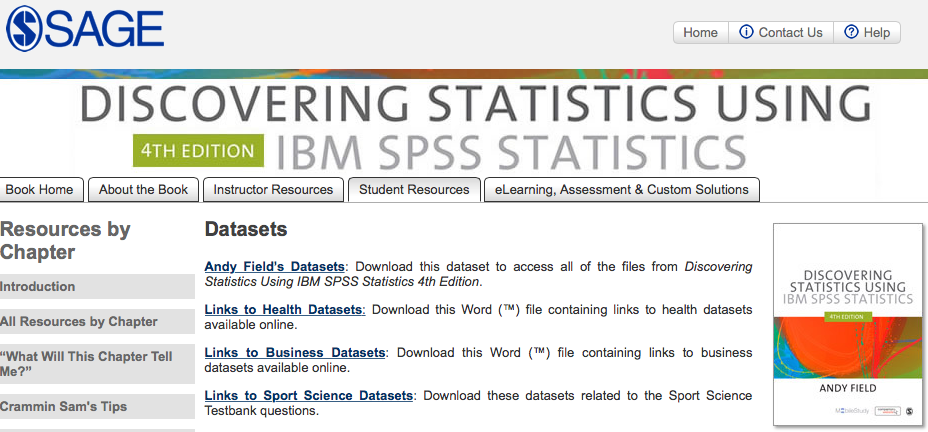Screen dimensions: 928x432
Task: Download Andy Field's Datasets
Action: [274, 266]
